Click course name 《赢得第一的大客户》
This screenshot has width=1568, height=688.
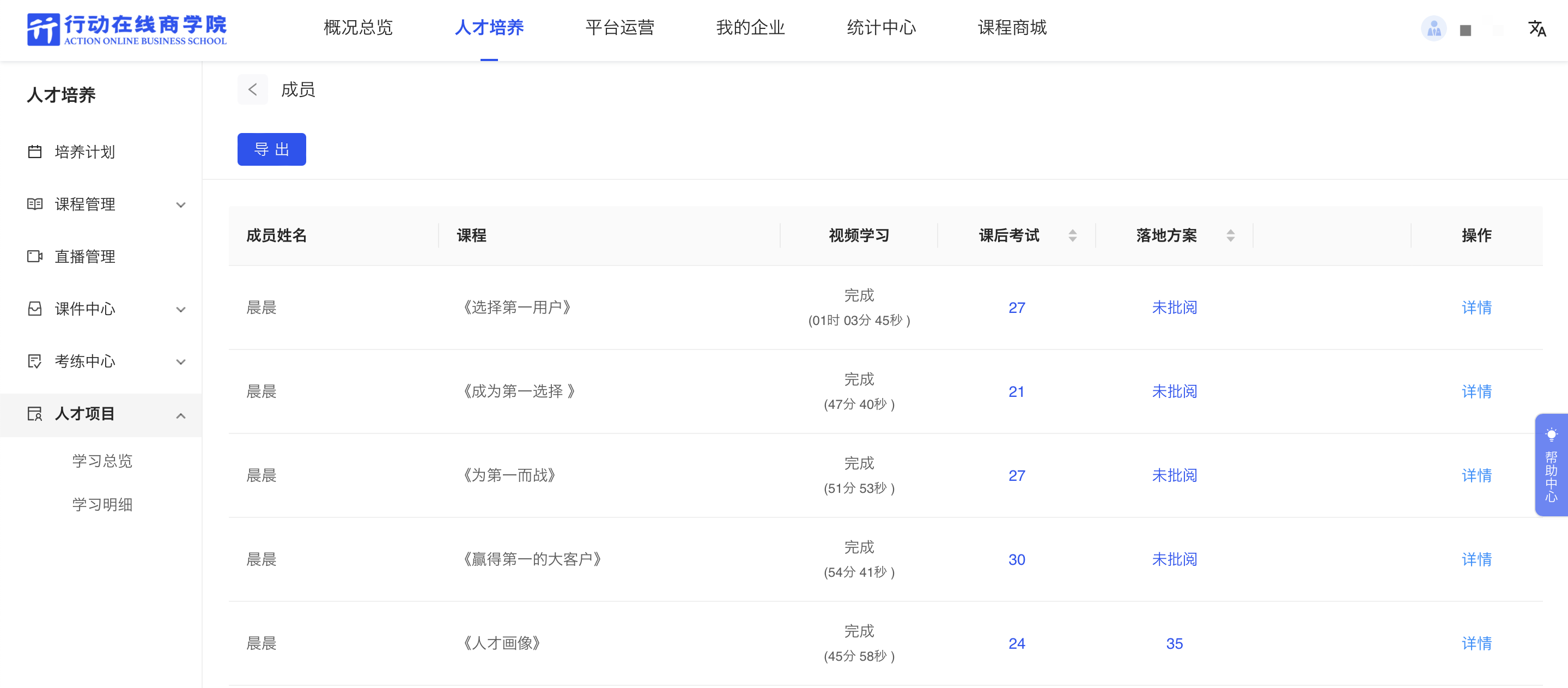(x=531, y=559)
